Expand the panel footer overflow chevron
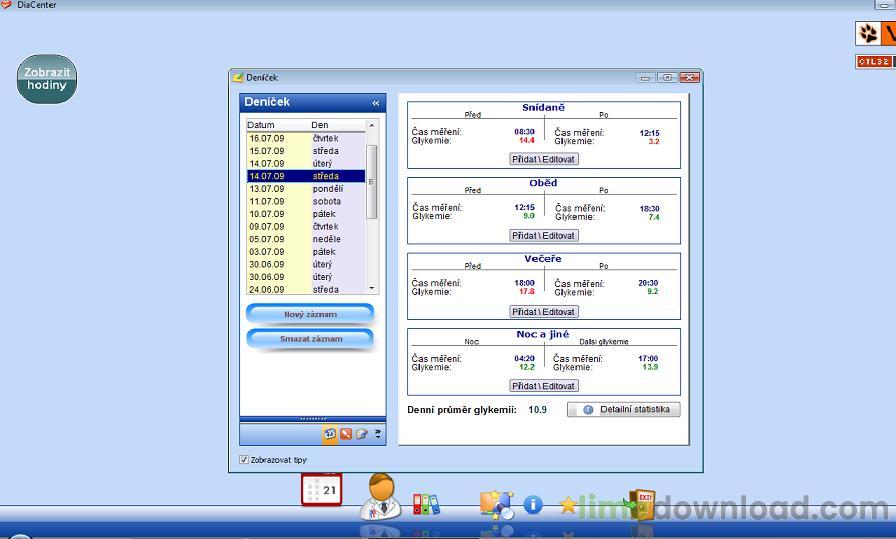 click(x=378, y=434)
